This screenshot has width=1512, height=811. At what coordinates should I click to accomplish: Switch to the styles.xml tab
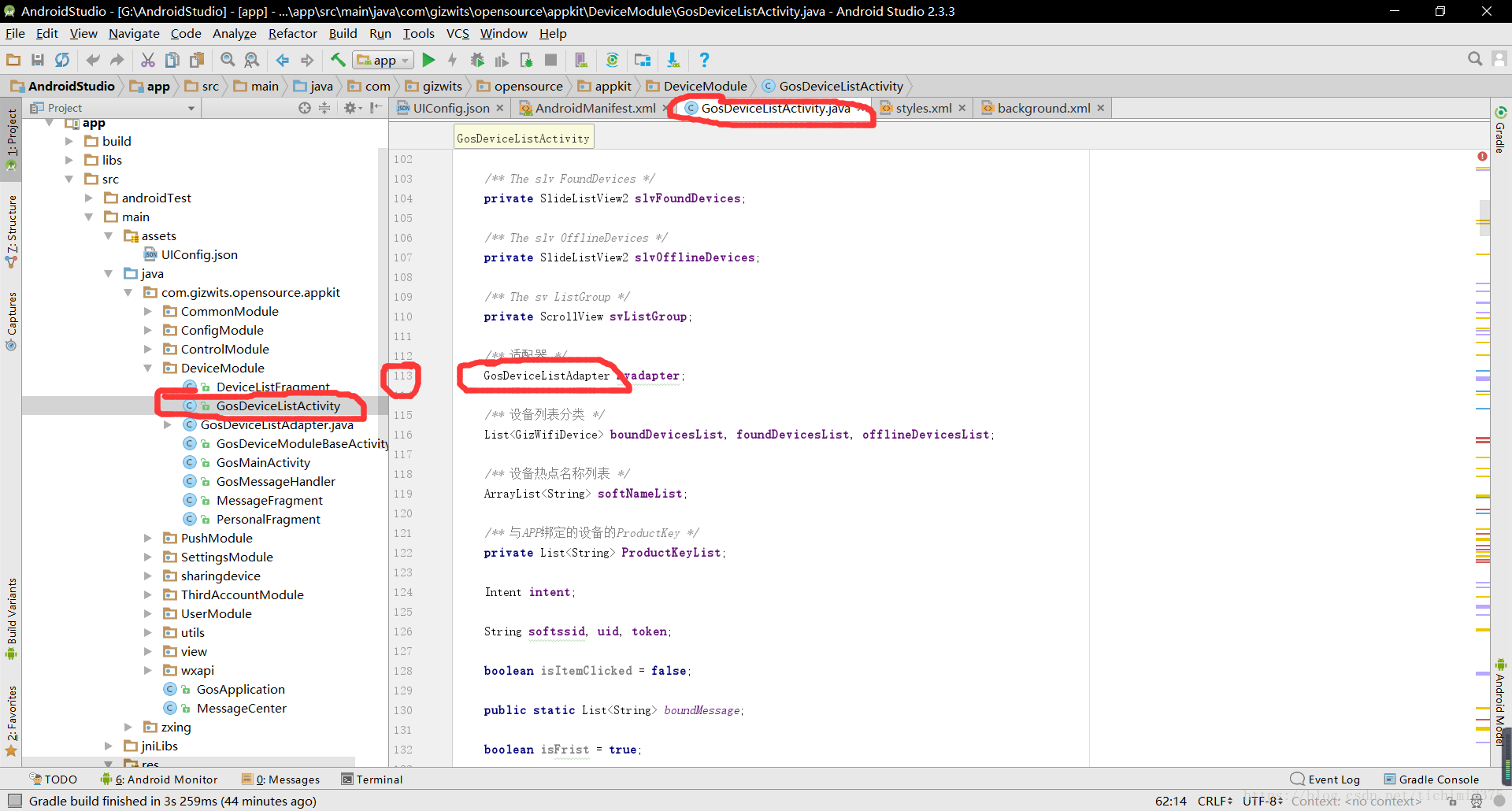click(922, 108)
